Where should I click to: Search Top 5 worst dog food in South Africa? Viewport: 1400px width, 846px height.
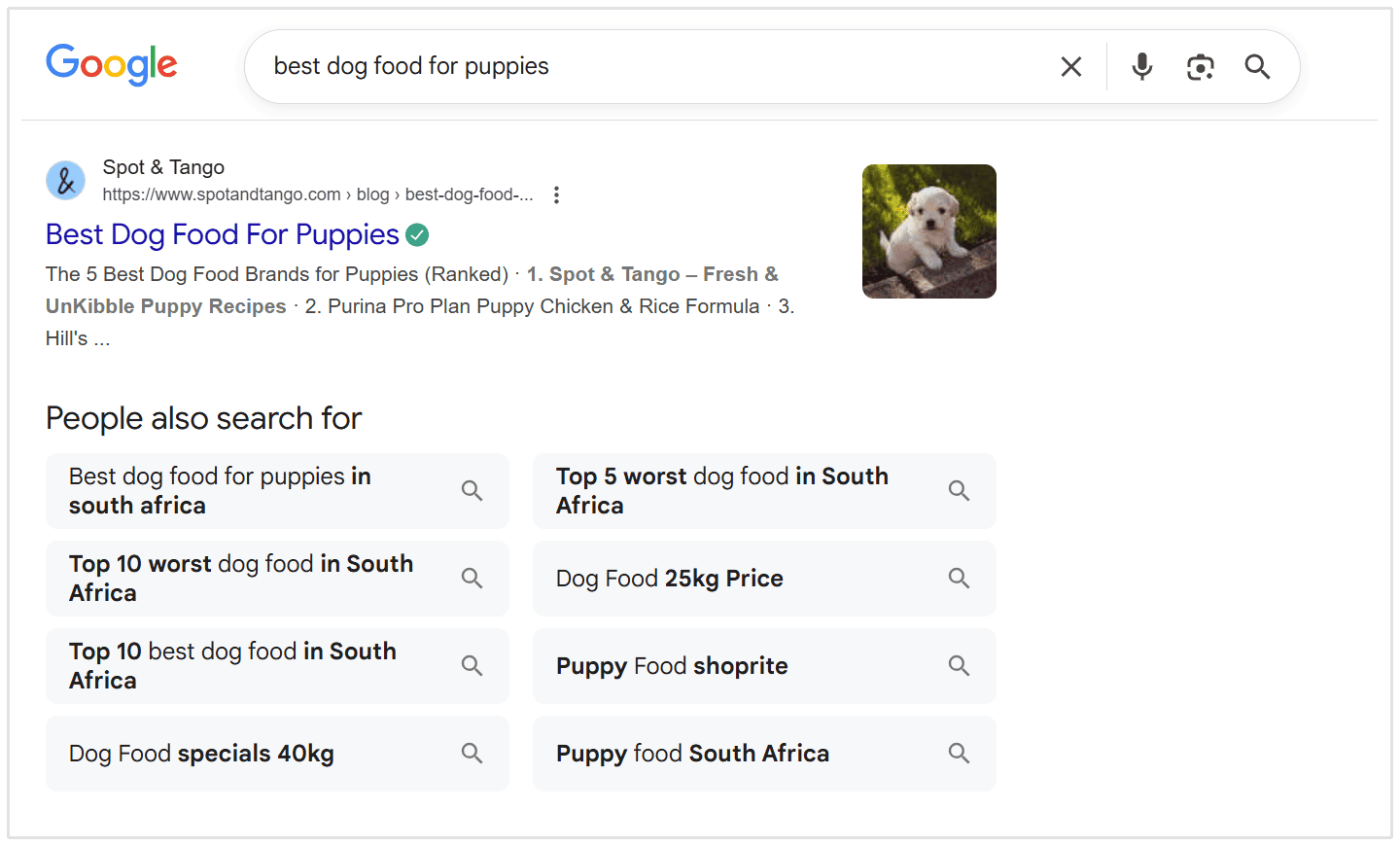(721, 490)
